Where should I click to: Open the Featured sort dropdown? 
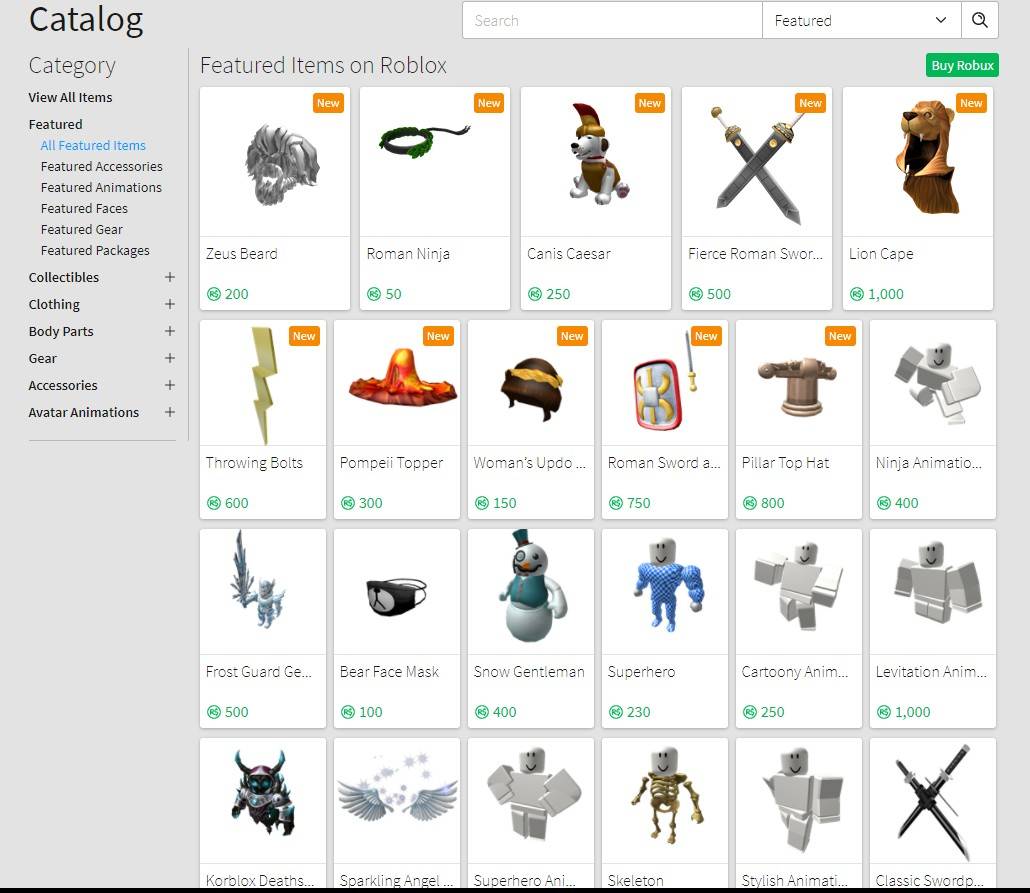[861, 20]
